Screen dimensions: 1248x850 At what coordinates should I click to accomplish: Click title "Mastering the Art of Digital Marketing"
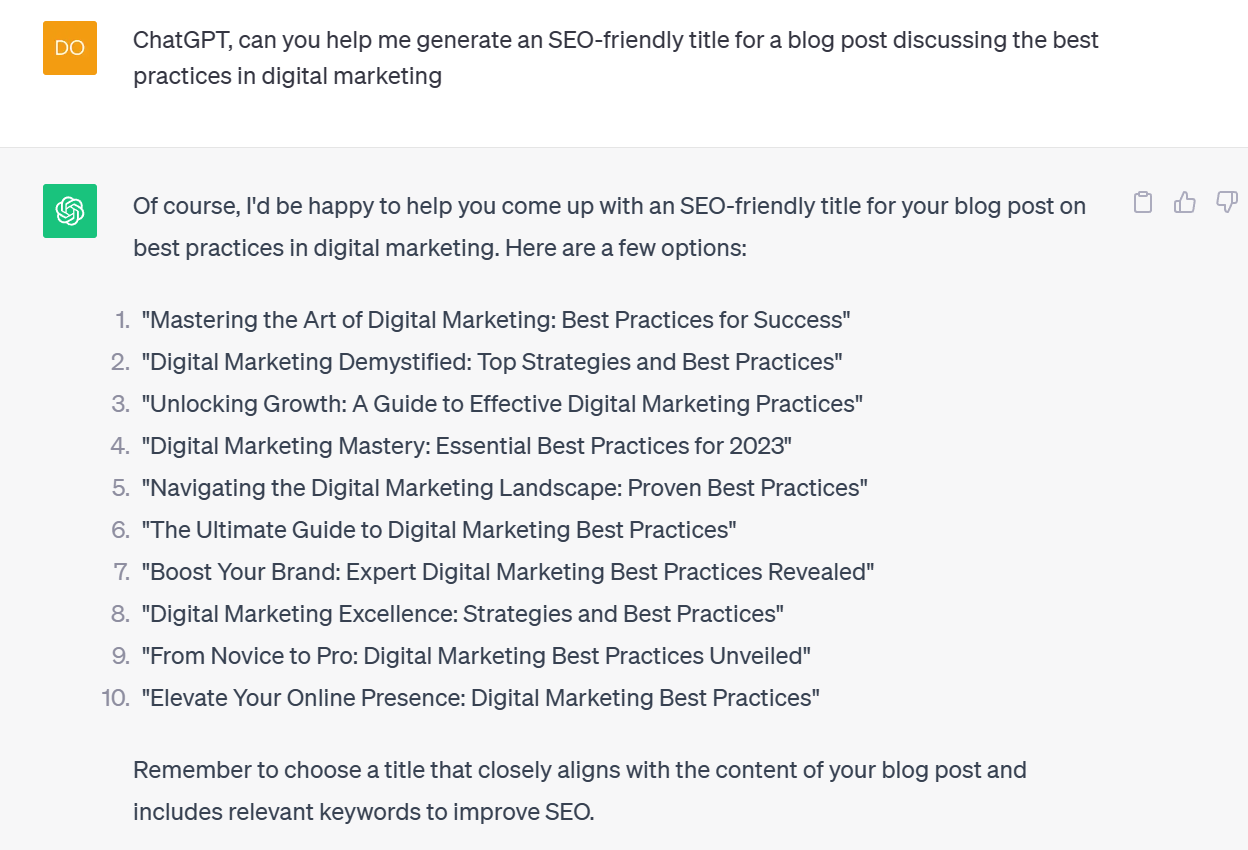(x=496, y=320)
